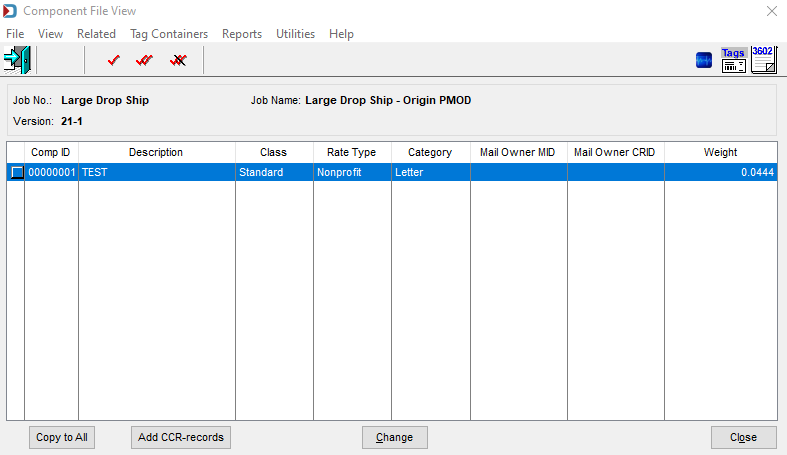Viewport: 787px width, 455px height.
Task: Click the crossed-out checkmarks unselect-all icon
Action: pos(178,61)
